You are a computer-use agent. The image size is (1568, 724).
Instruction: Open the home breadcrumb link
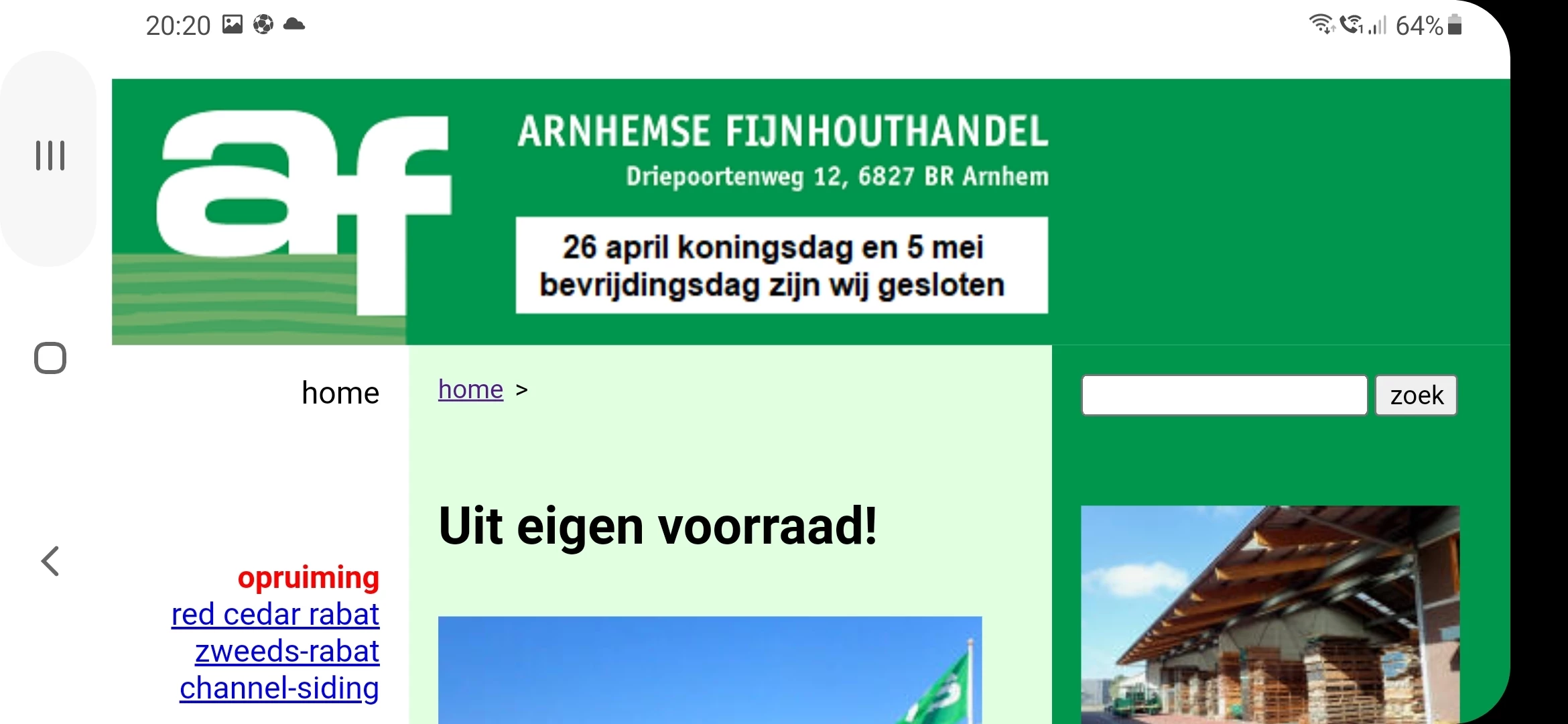(x=470, y=389)
